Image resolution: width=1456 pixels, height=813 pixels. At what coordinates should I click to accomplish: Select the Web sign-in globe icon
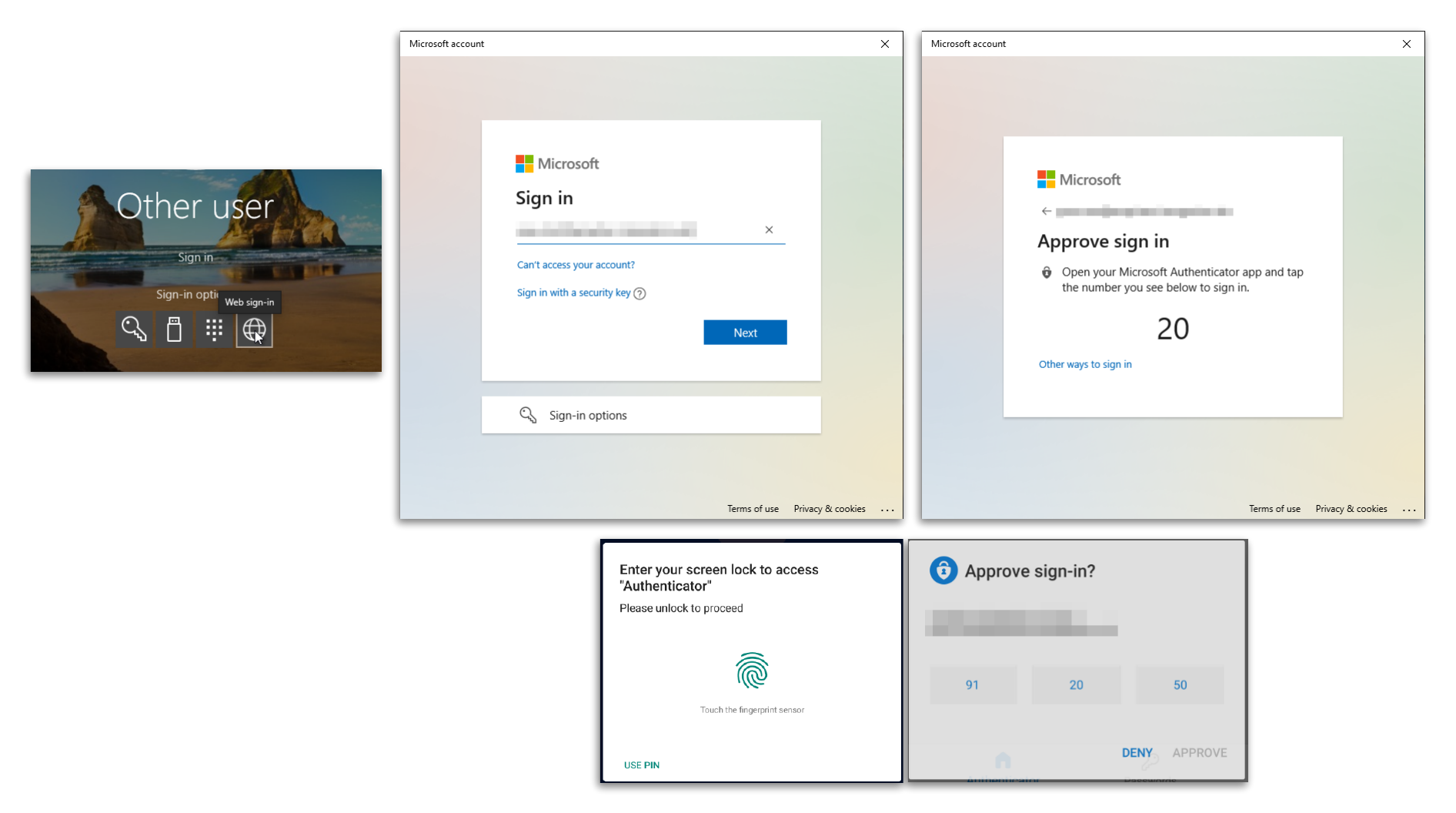[254, 329]
